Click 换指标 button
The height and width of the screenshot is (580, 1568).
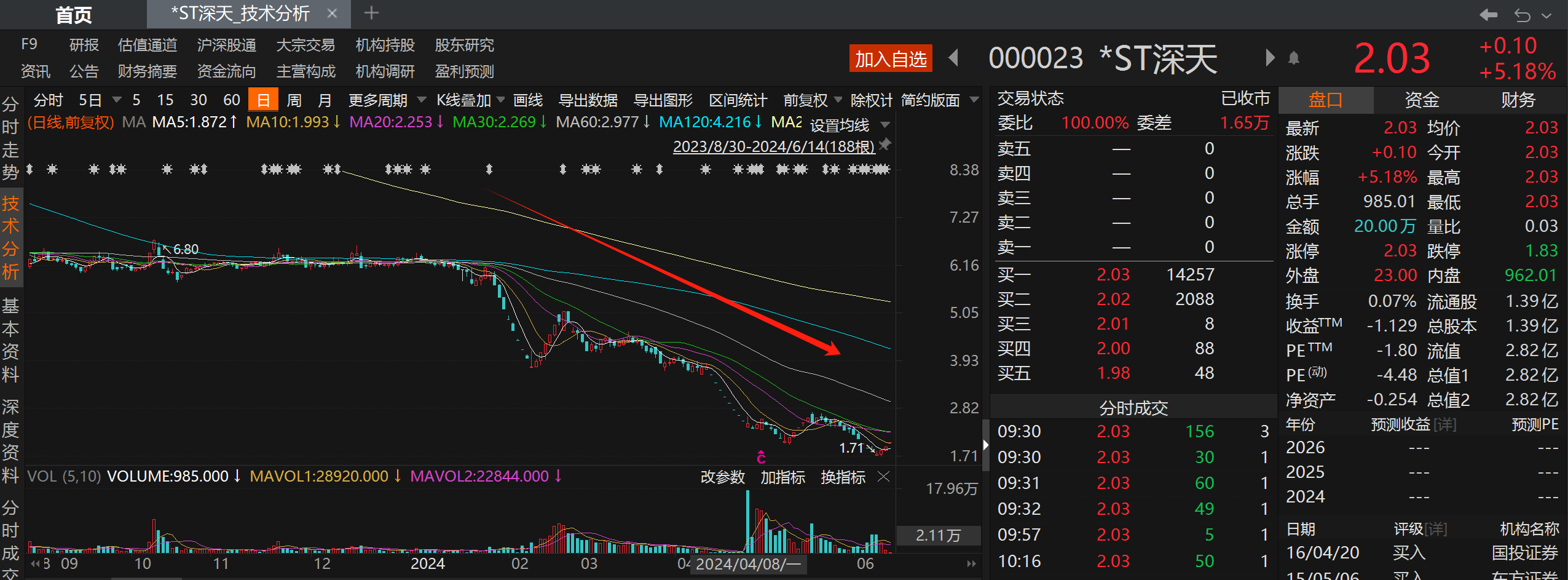843,477
